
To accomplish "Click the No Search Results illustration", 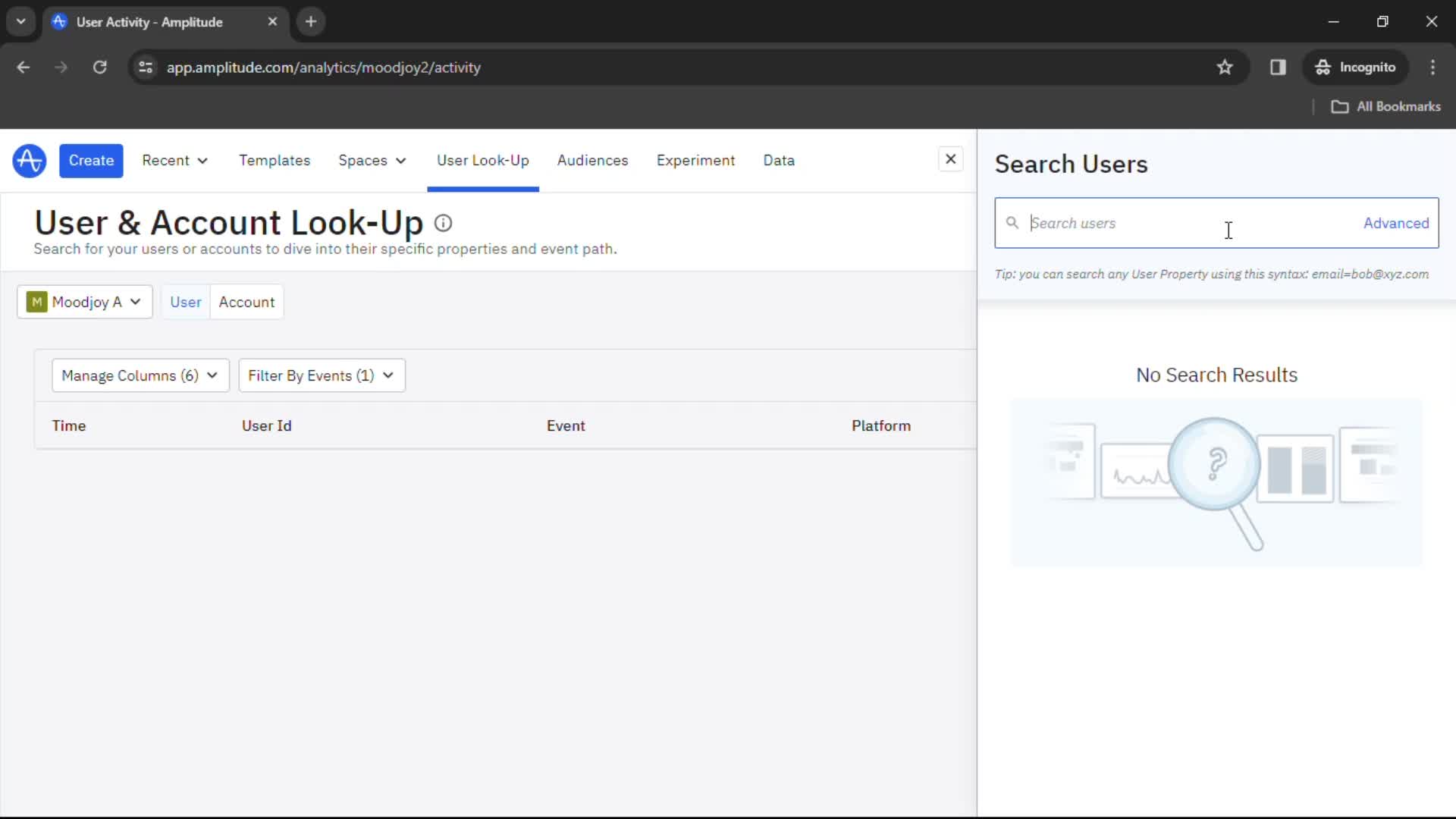I will [1216, 483].
